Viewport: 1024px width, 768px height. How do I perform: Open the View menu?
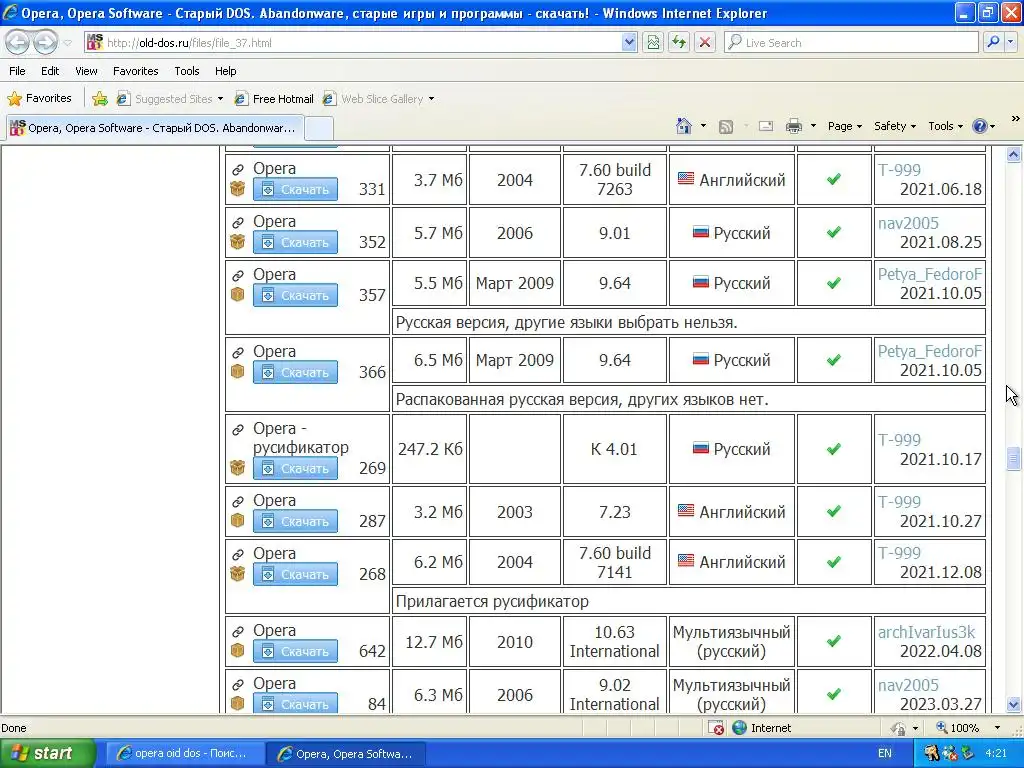pos(86,71)
